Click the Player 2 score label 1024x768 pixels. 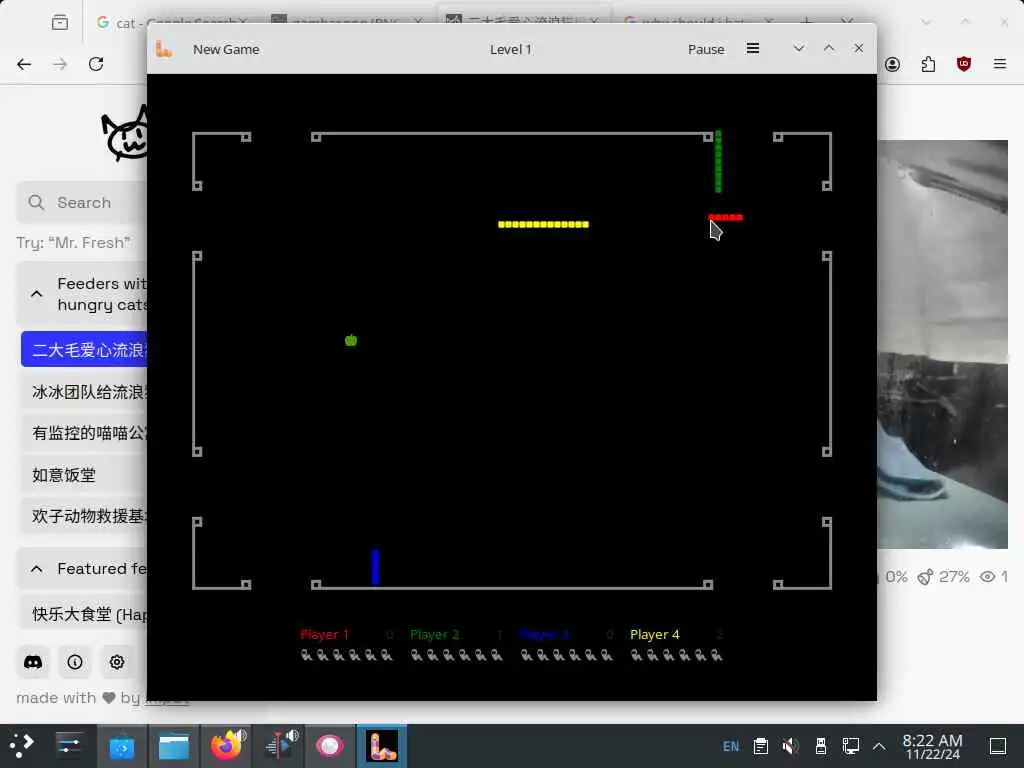[x=434, y=634]
